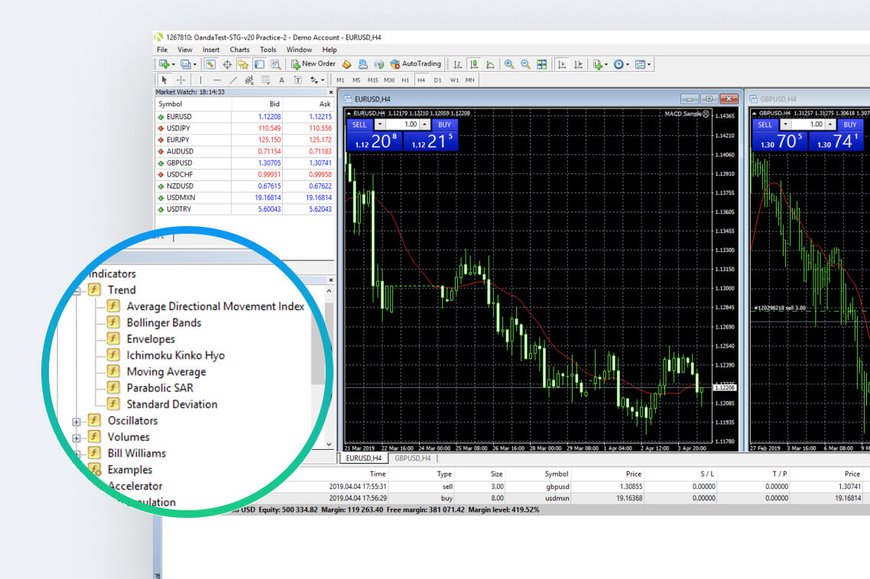Screen dimensions: 870x579
Task: Click the EURUSD BUY button
Action: (x=444, y=125)
